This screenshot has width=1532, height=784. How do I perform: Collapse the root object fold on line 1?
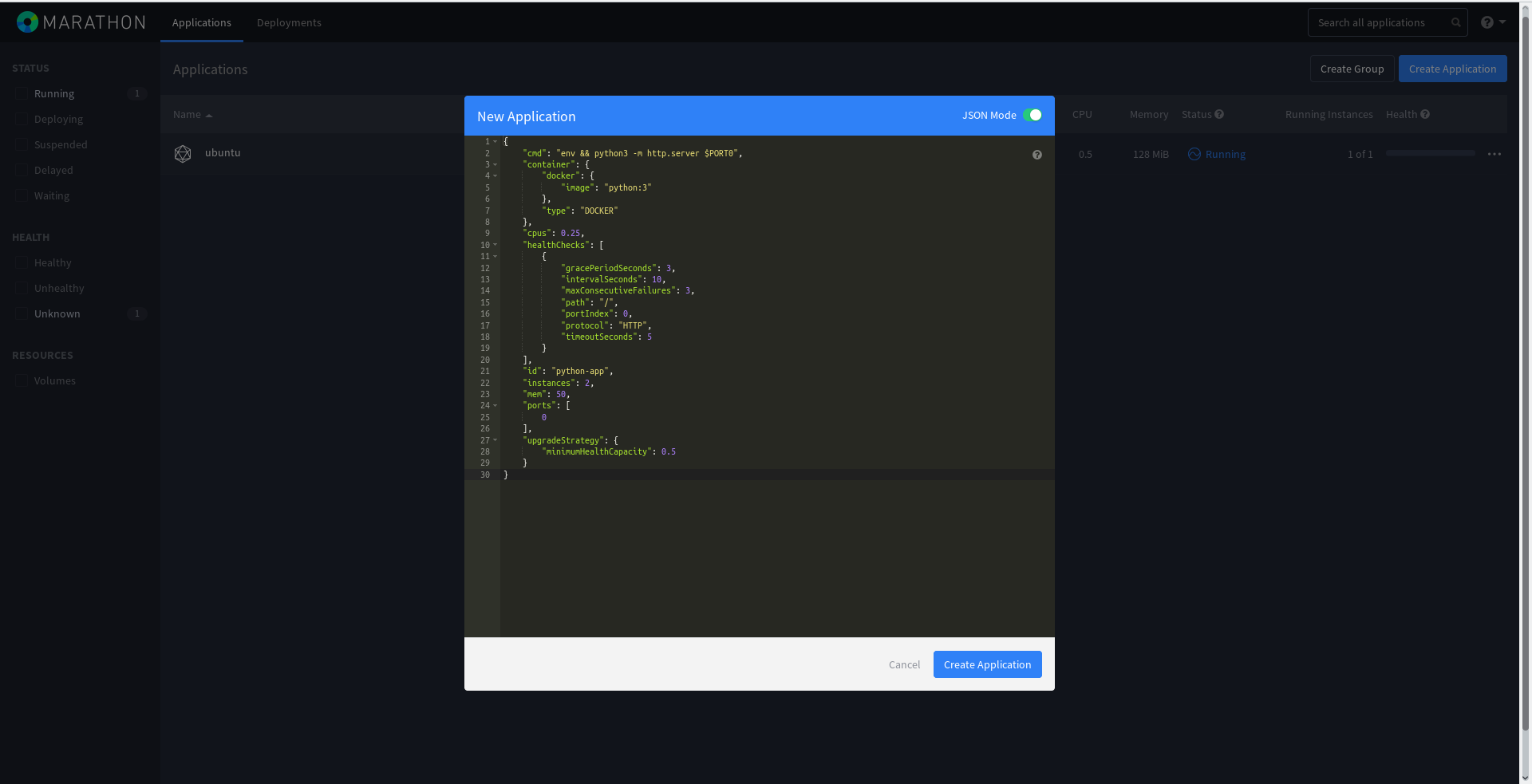click(x=496, y=142)
